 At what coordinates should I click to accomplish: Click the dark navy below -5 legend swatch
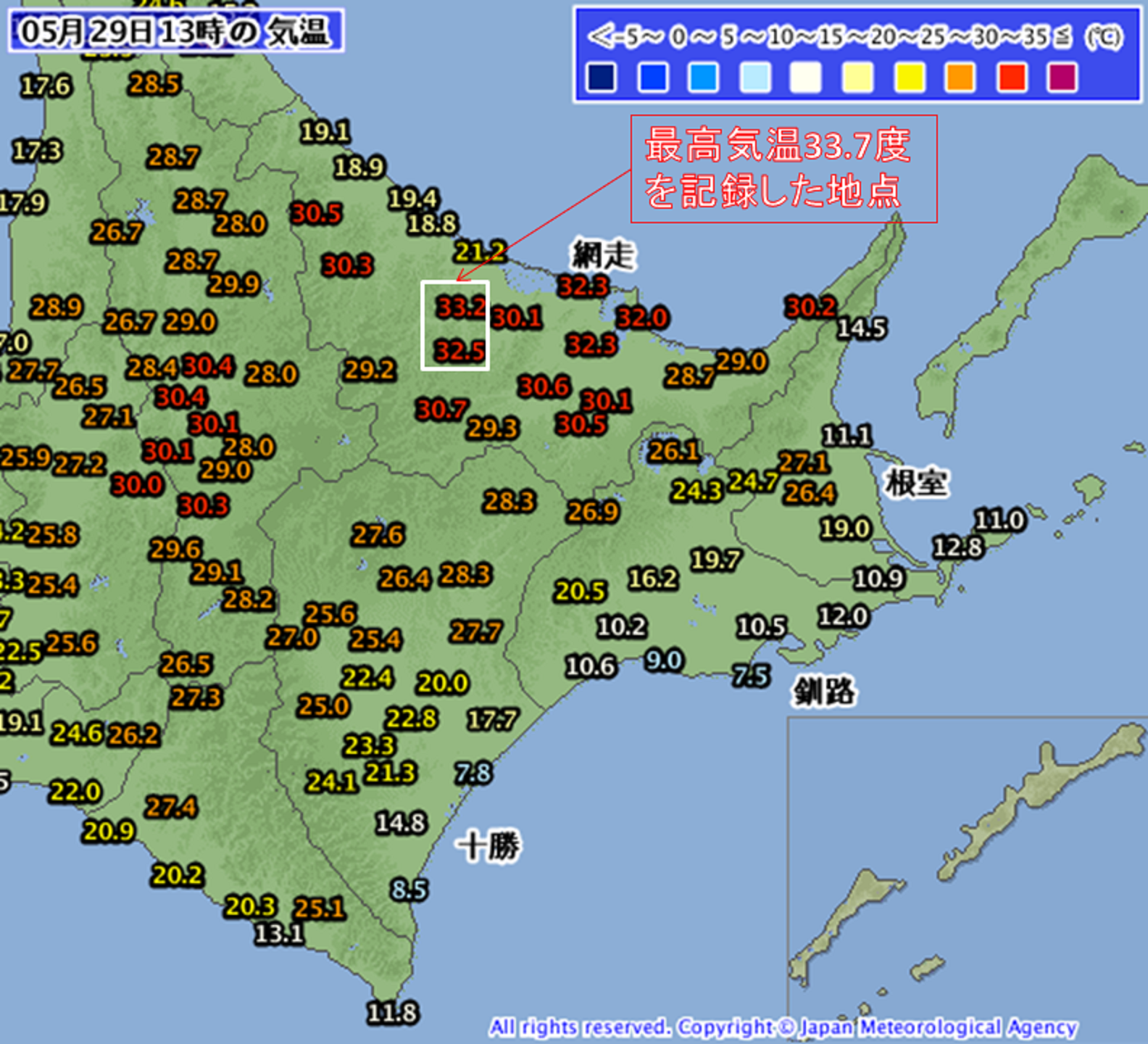[602, 77]
